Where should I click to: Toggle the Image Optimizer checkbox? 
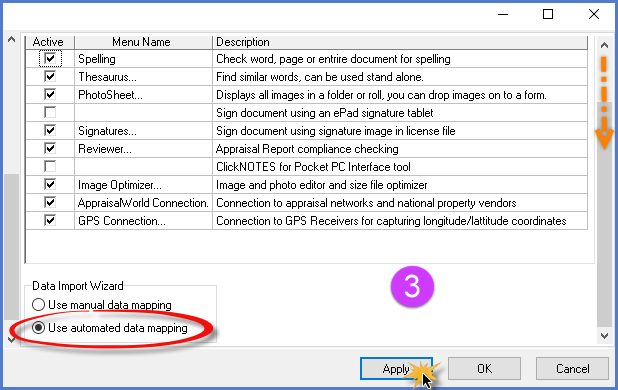coord(50,185)
